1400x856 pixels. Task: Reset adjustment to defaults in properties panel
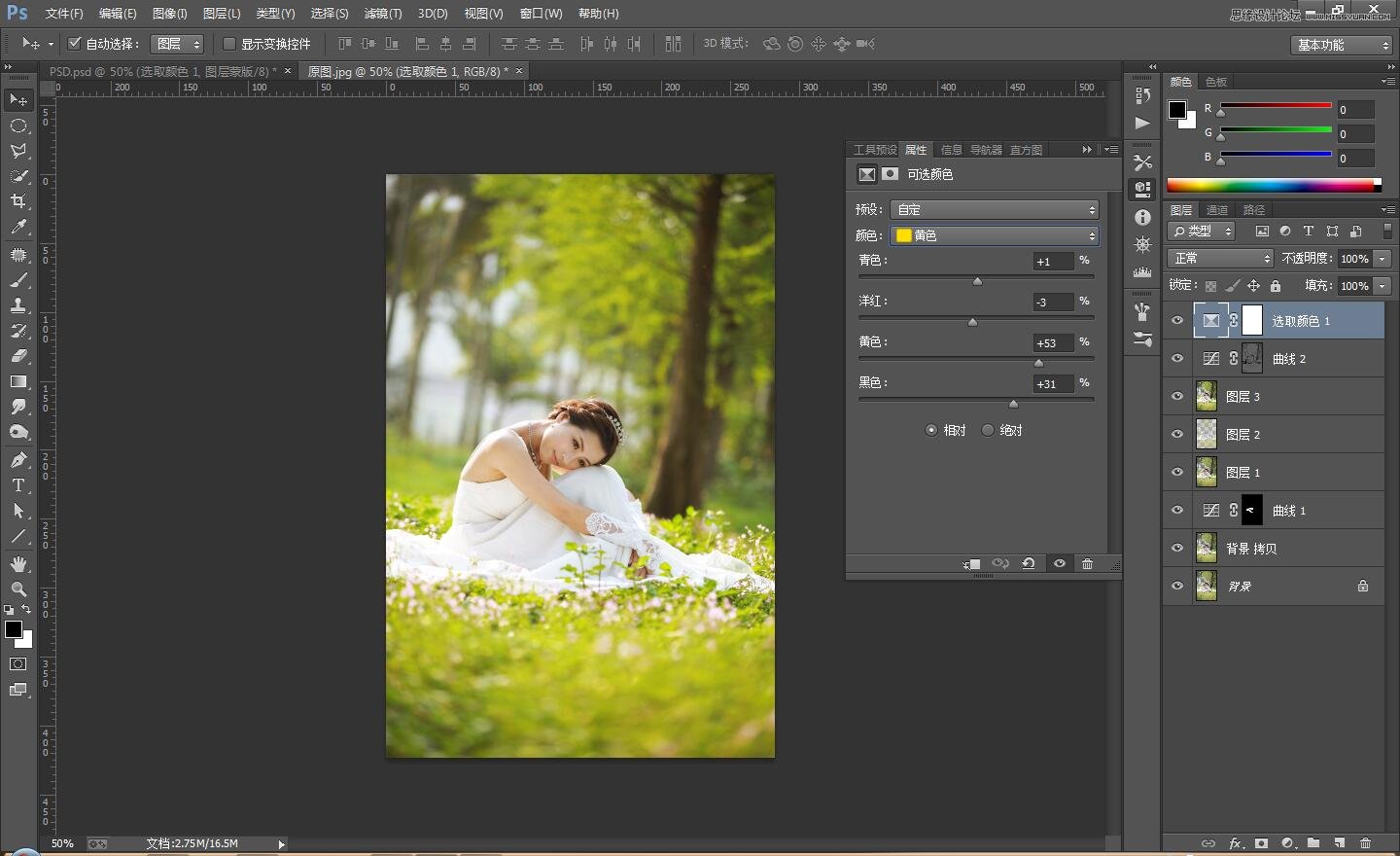[x=1029, y=564]
